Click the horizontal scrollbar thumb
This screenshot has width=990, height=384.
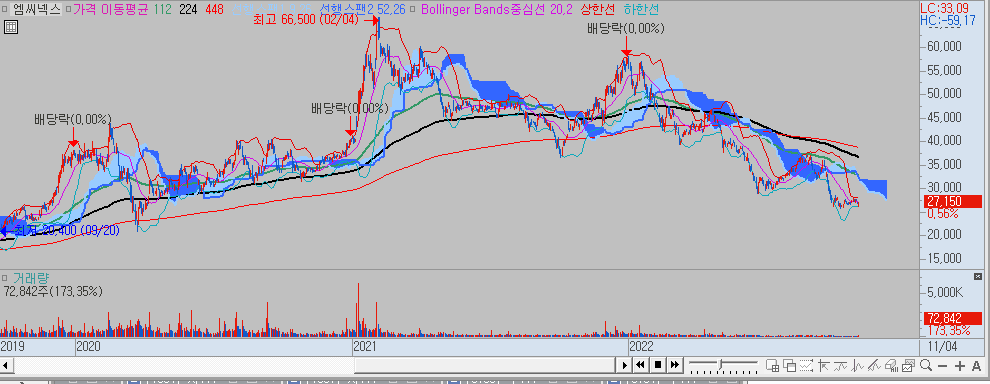point(484,365)
